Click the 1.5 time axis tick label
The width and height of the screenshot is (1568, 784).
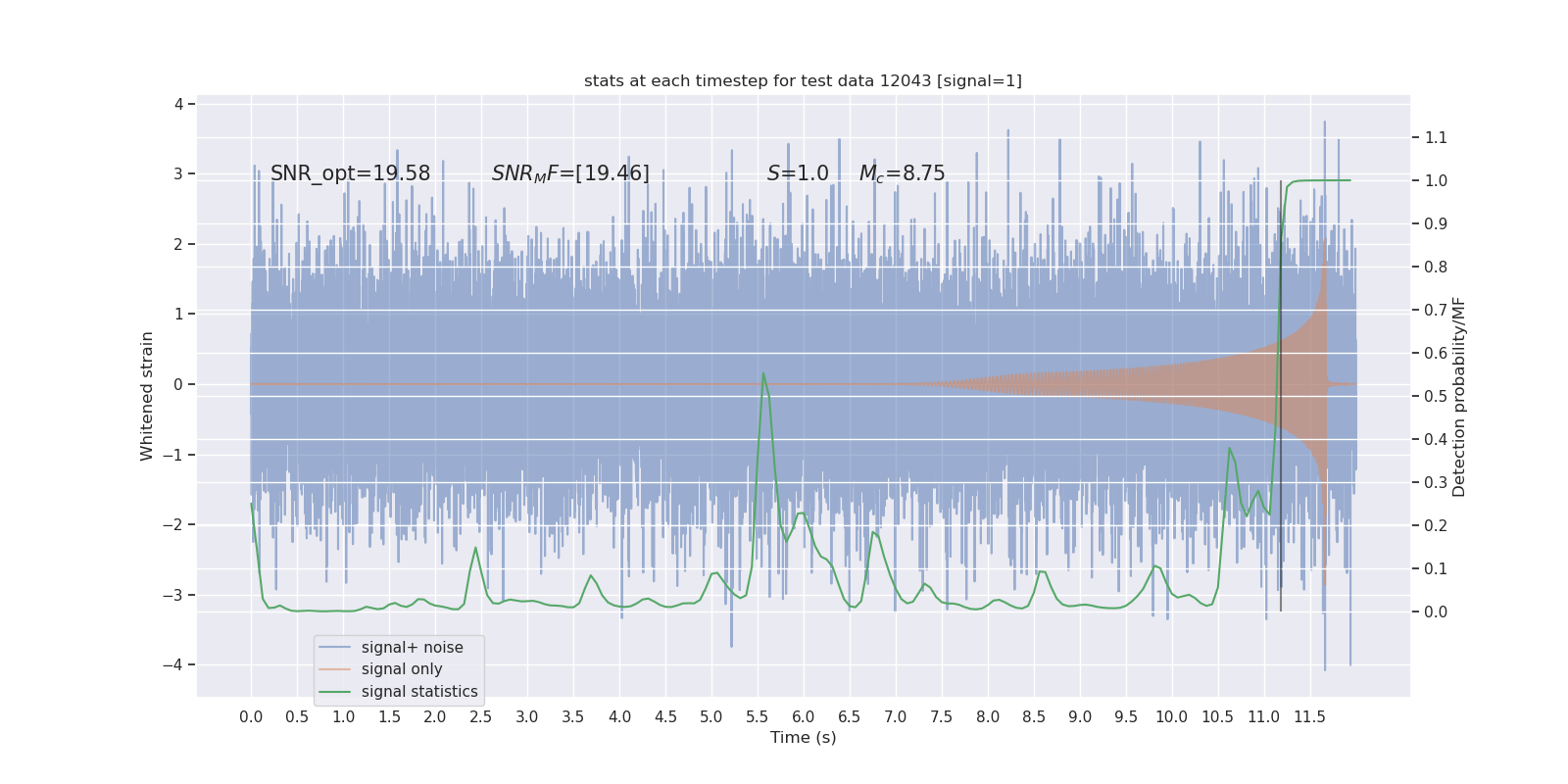[x=389, y=716]
